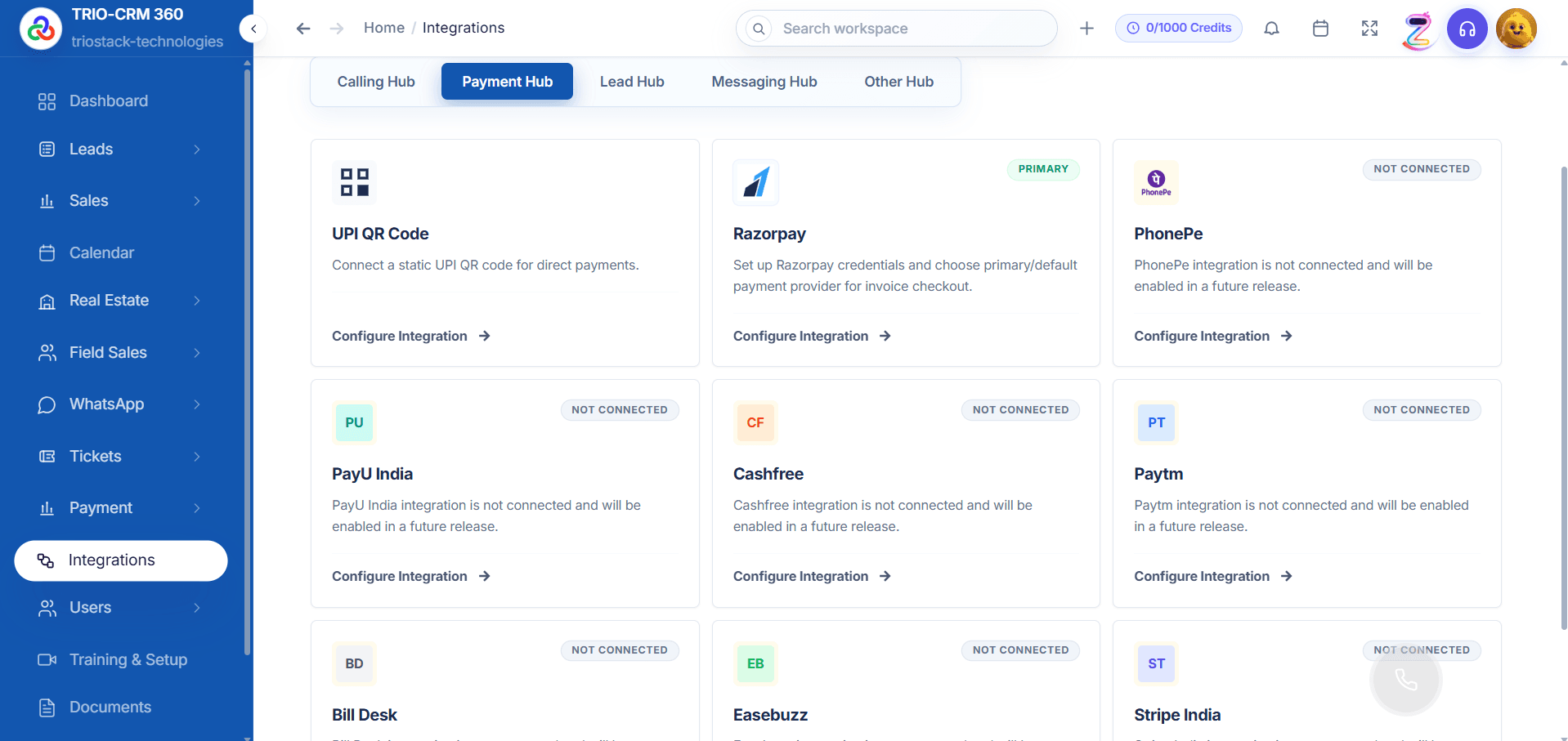Toggle fullscreen expand icon
This screenshot has height=741, width=1568.
pyautogui.click(x=1369, y=29)
